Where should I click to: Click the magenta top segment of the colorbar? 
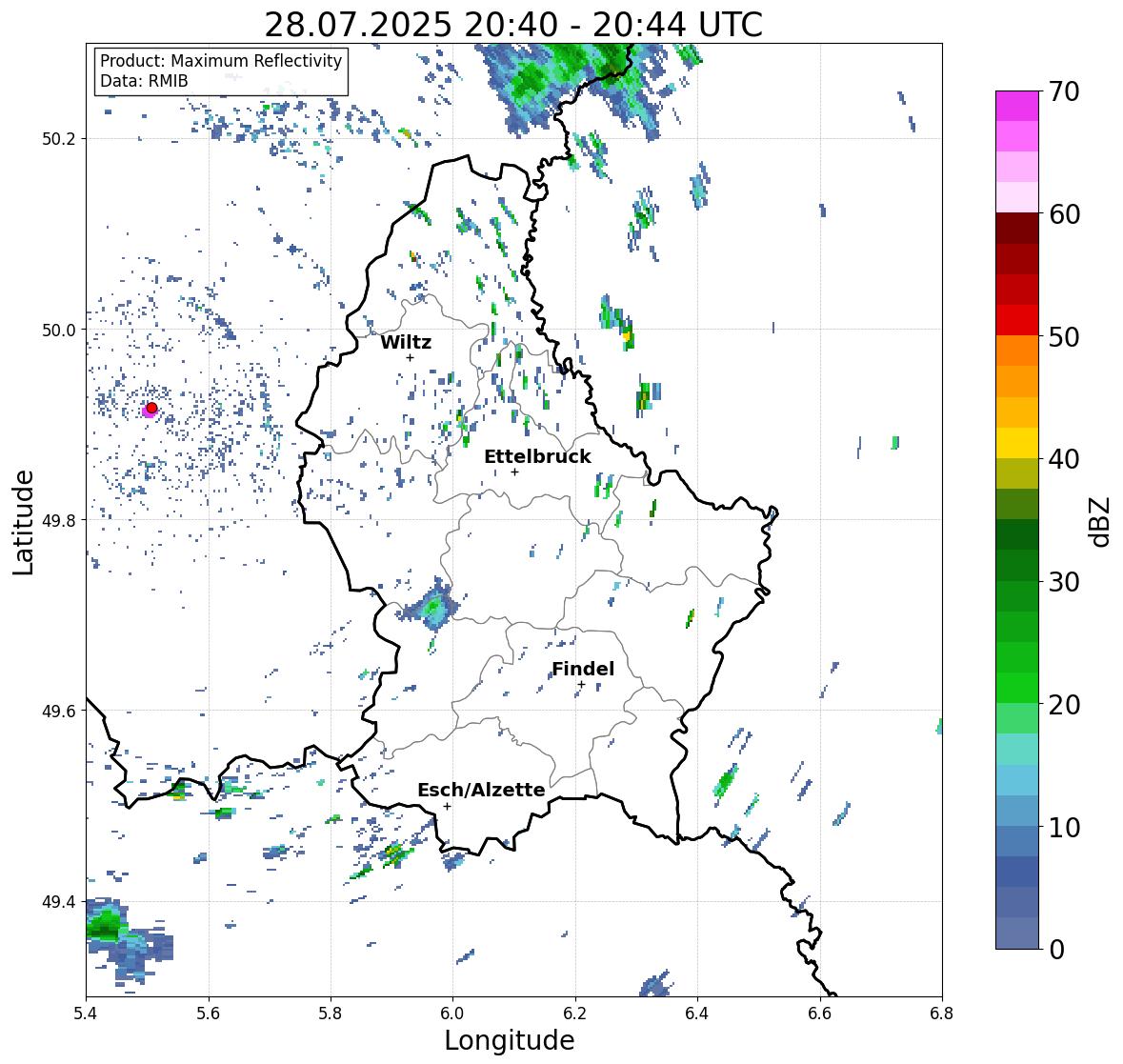coord(1017,106)
